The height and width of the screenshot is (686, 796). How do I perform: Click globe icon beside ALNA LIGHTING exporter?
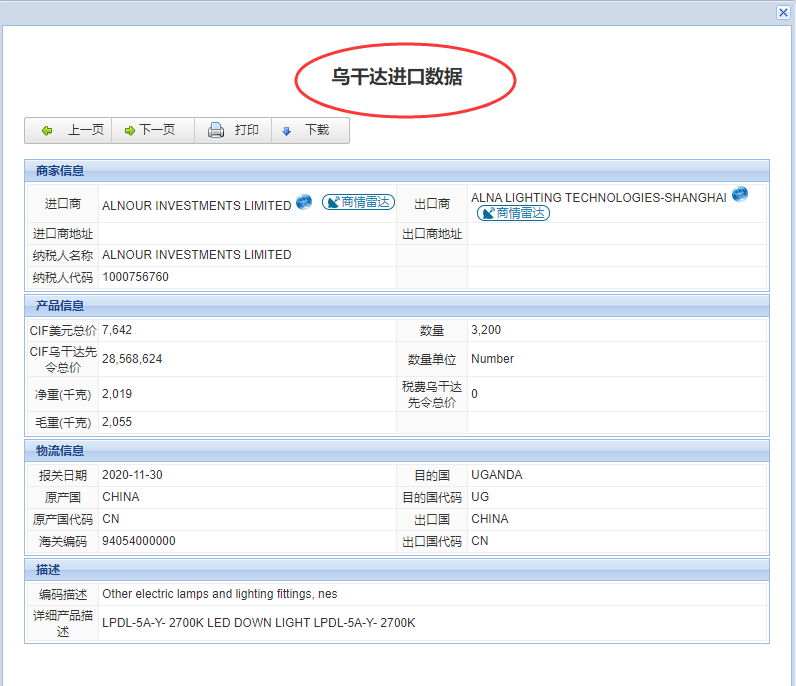pyautogui.click(x=740, y=194)
